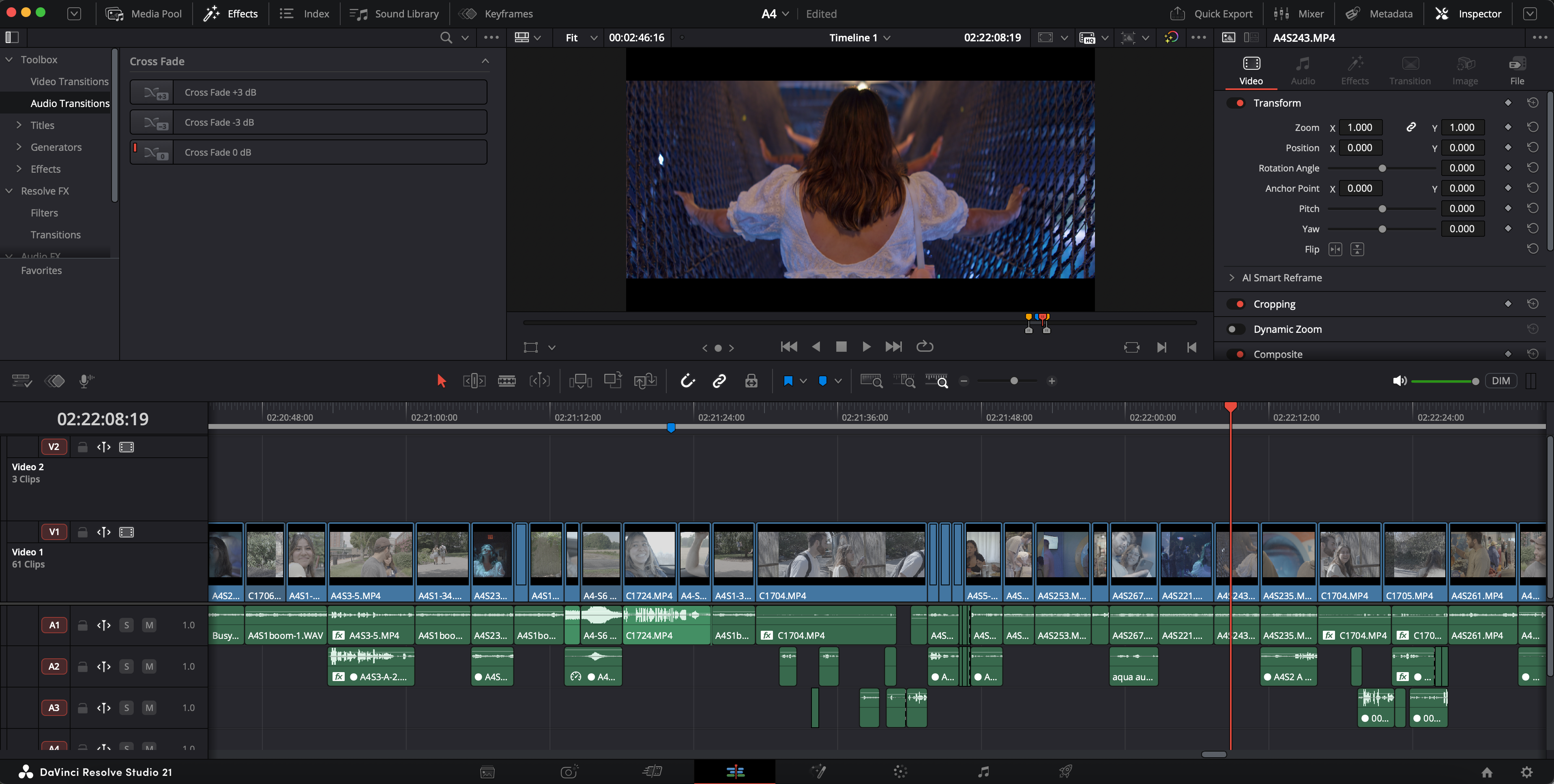1554x784 pixels.
Task: Click the Flip horizontal icon
Action: coord(1335,249)
